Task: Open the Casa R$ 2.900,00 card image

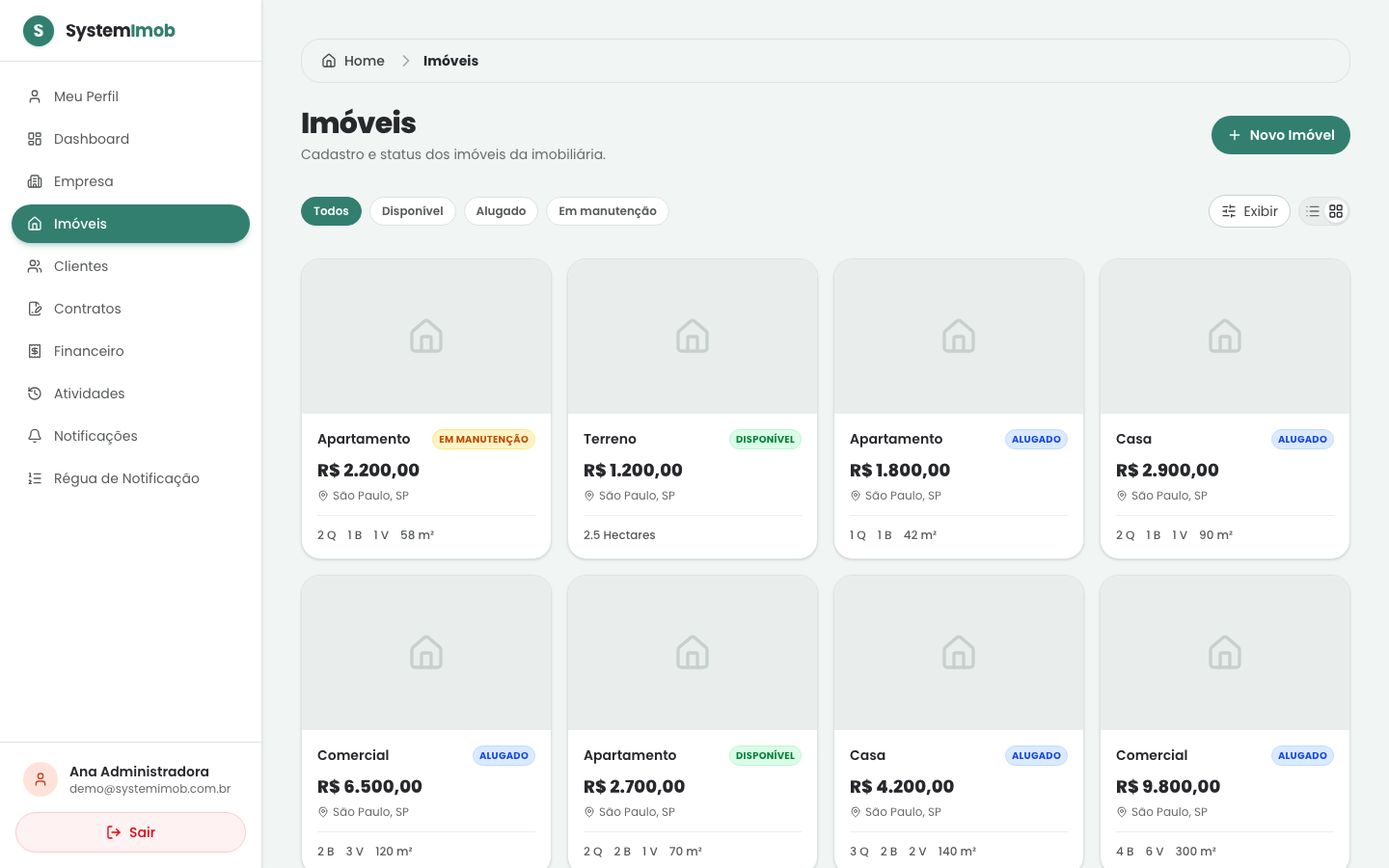Action: pyautogui.click(x=1225, y=337)
